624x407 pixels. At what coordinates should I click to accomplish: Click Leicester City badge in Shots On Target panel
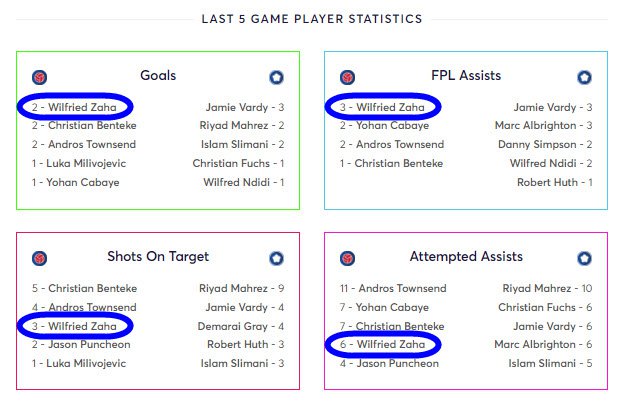coord(276,258)
